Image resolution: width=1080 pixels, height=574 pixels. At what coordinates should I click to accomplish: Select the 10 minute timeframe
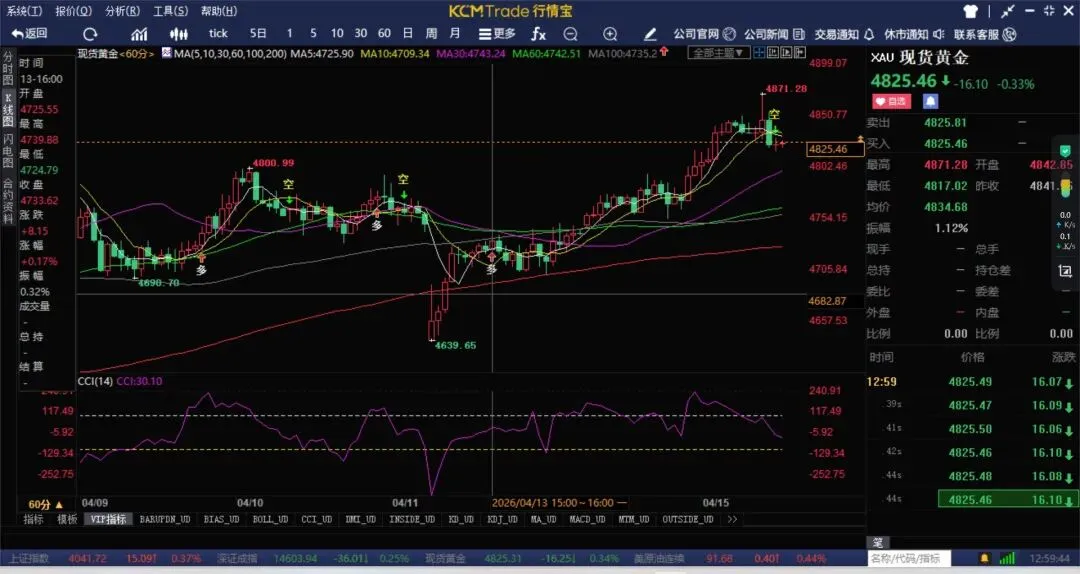point(337,33)
